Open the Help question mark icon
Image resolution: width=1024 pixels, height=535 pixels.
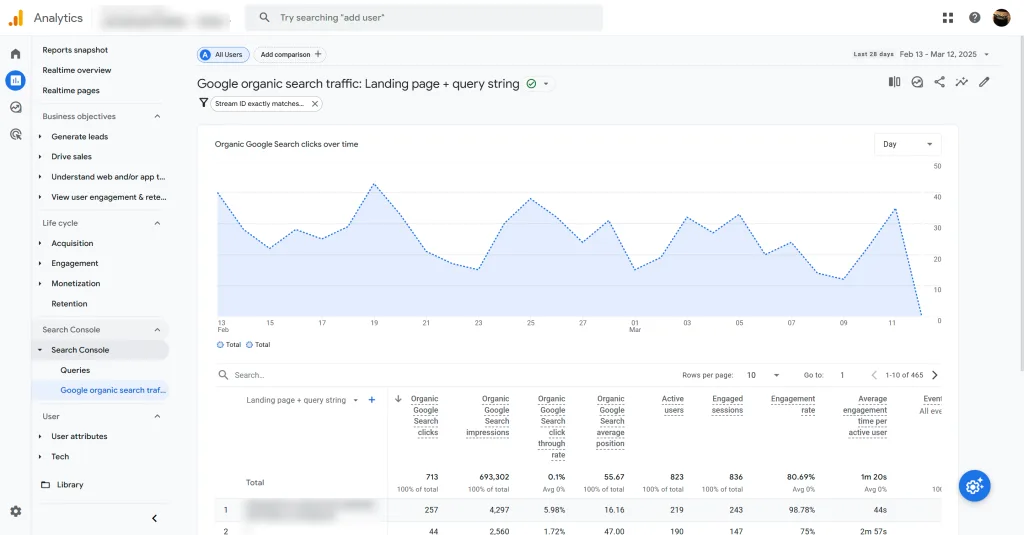click(974, 18)
